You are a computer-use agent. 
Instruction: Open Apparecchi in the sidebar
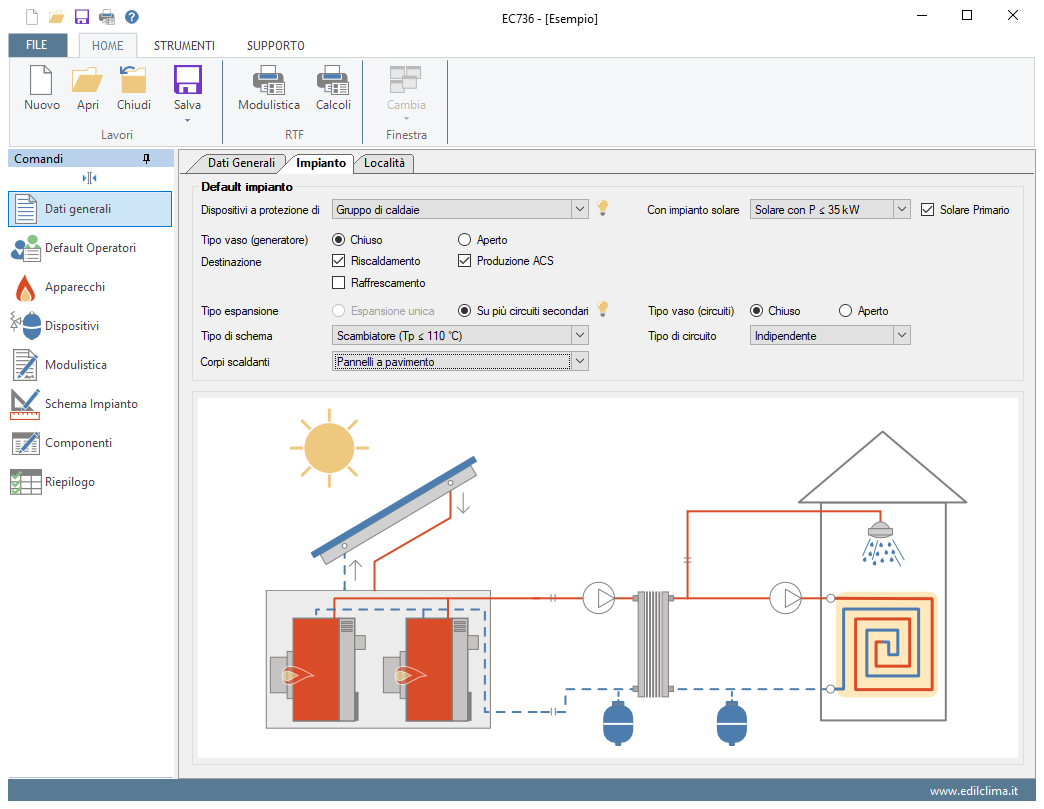(74, 287)
